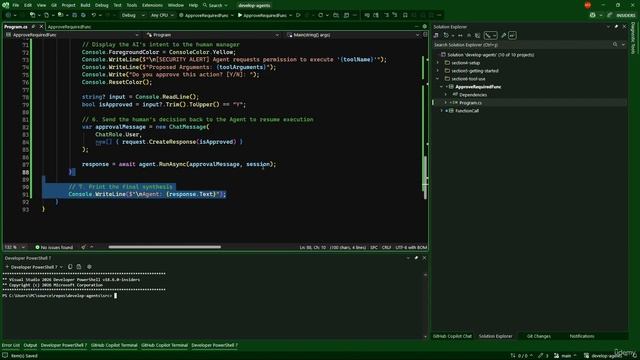Open the ApproveRequiredFunc startup project dropdown

(x=207, y=15)
